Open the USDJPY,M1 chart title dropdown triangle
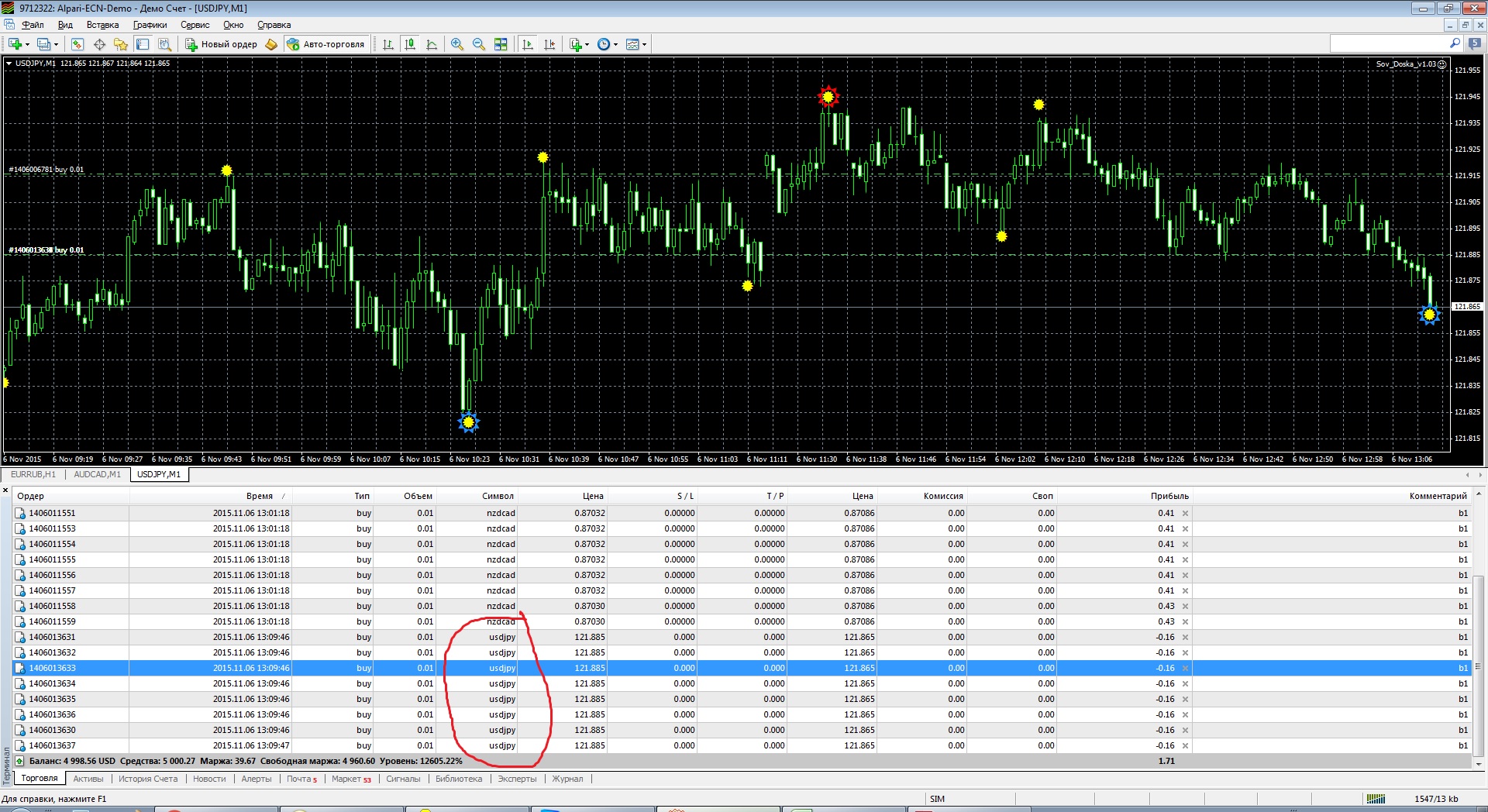Viewport: 1488px width, 812px height. (x=9, y=64)
